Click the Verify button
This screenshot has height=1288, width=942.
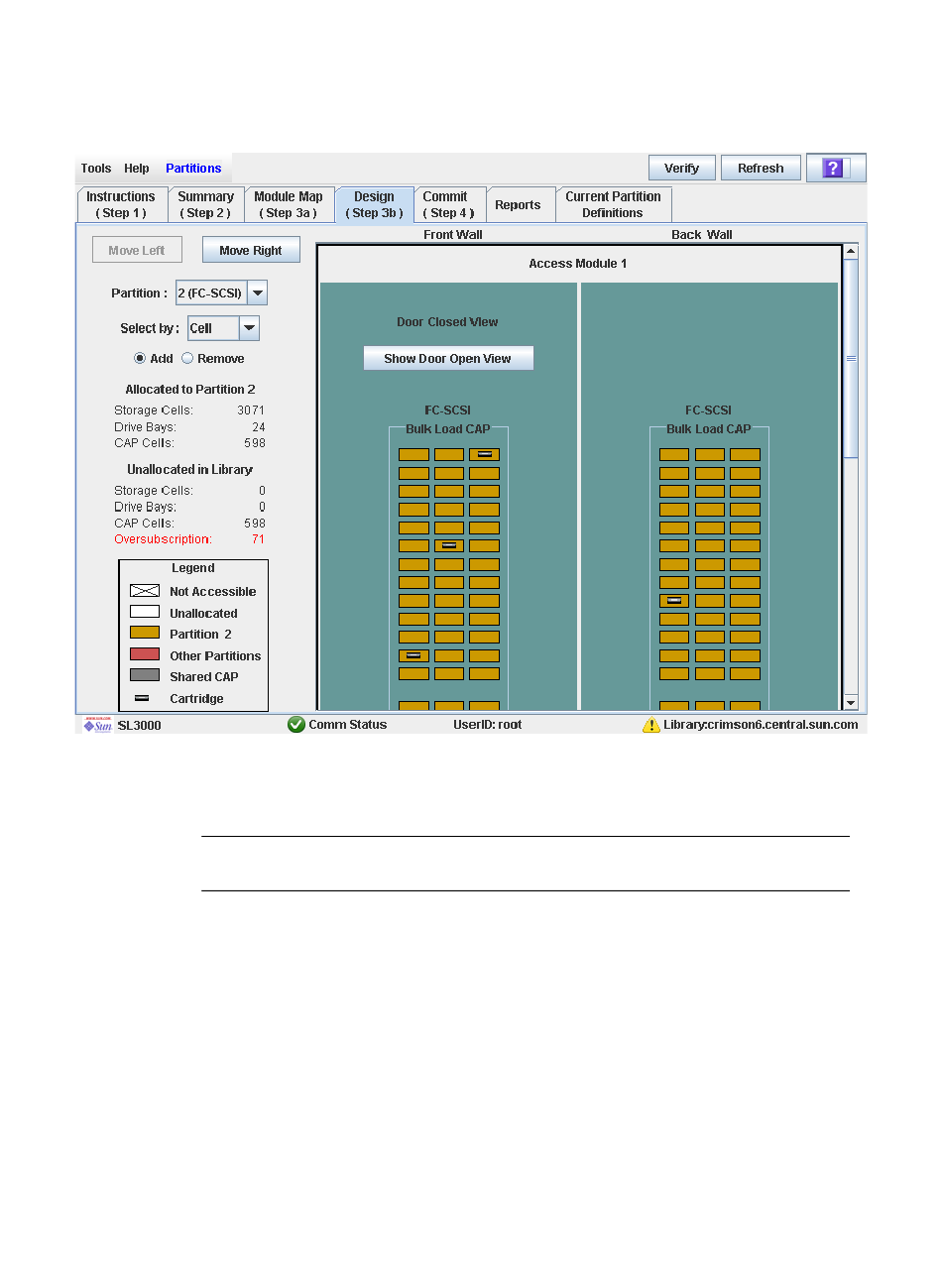[x=682, y=169]
